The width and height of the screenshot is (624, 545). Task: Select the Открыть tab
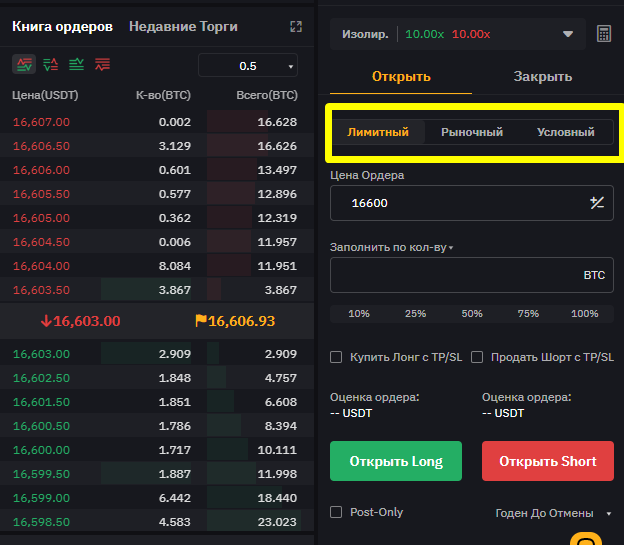click(x=401, y=76)
